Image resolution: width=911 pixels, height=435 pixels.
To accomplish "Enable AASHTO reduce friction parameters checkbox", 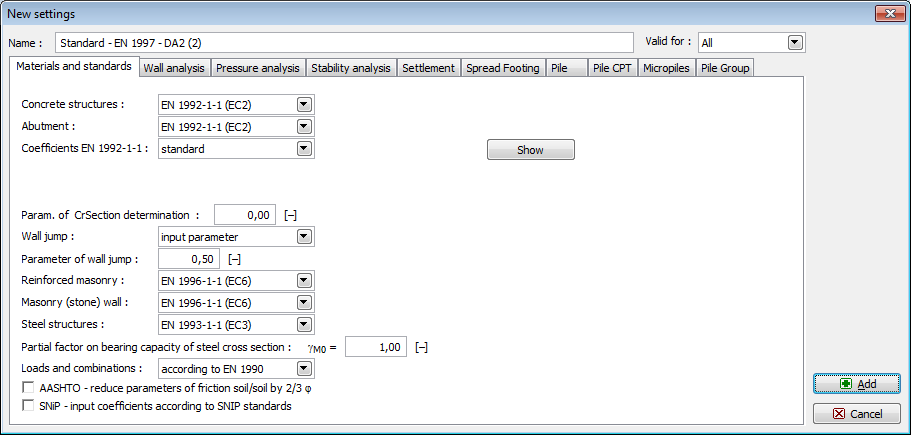I will coord(28,388).
